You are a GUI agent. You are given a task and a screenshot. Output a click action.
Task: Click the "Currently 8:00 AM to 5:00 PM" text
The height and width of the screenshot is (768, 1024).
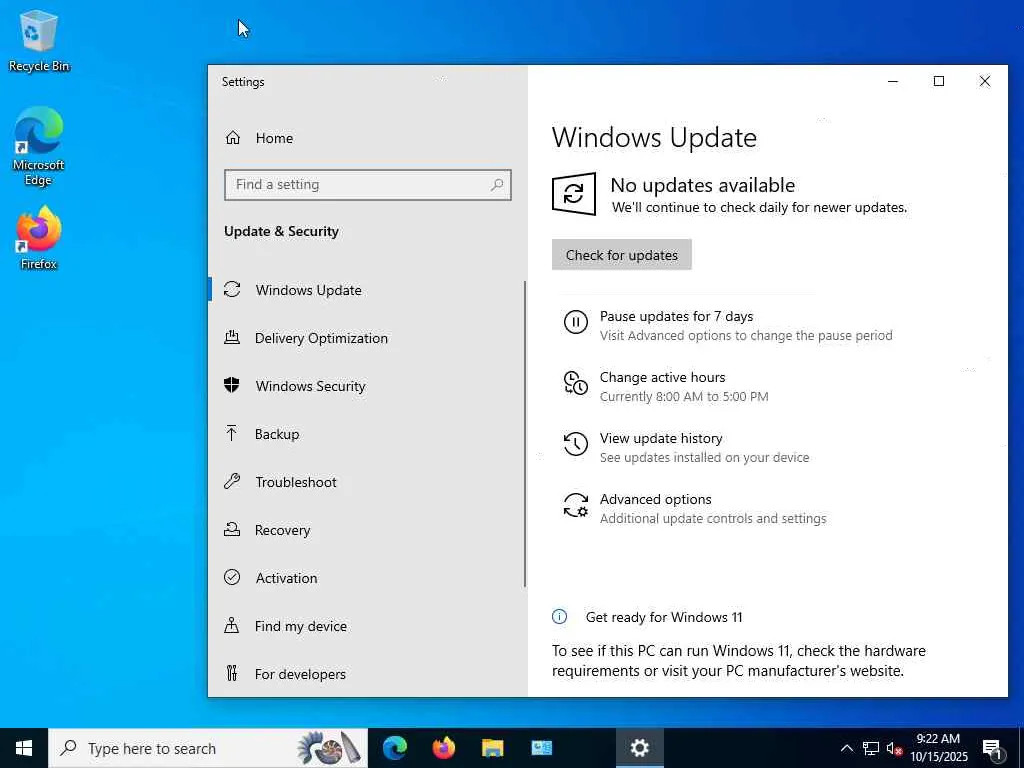click(684, 396)
